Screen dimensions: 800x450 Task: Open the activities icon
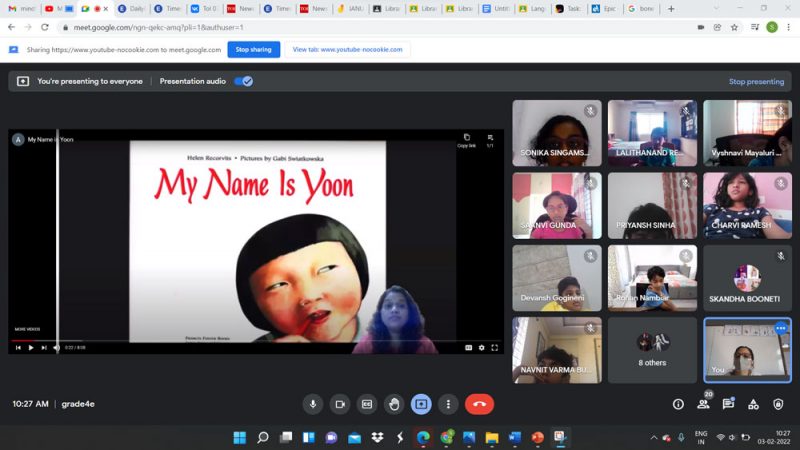tap(753, 404)
